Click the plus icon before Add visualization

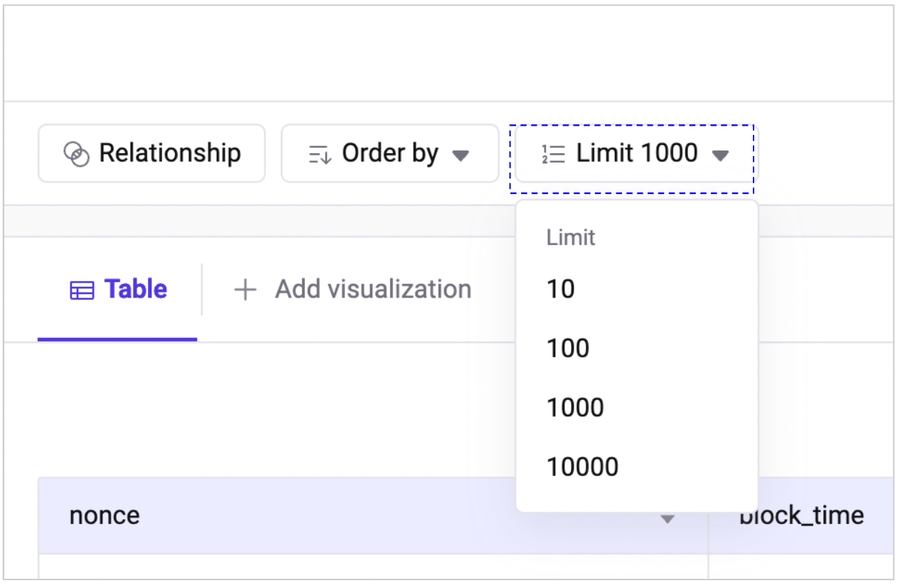pos(244,290)
